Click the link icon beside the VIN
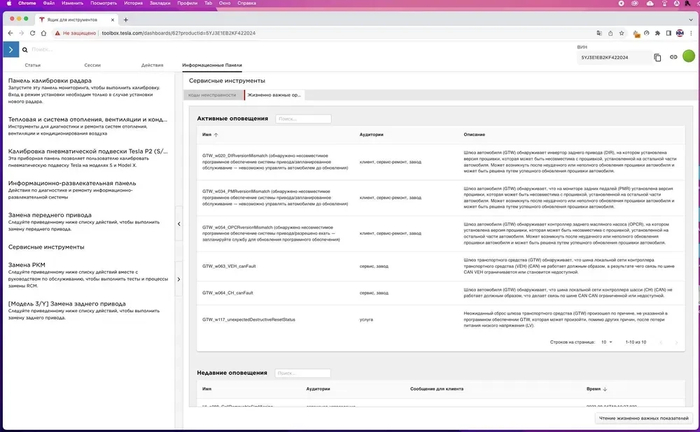Viewport: 700px width, 432px height. pos(673,57)
